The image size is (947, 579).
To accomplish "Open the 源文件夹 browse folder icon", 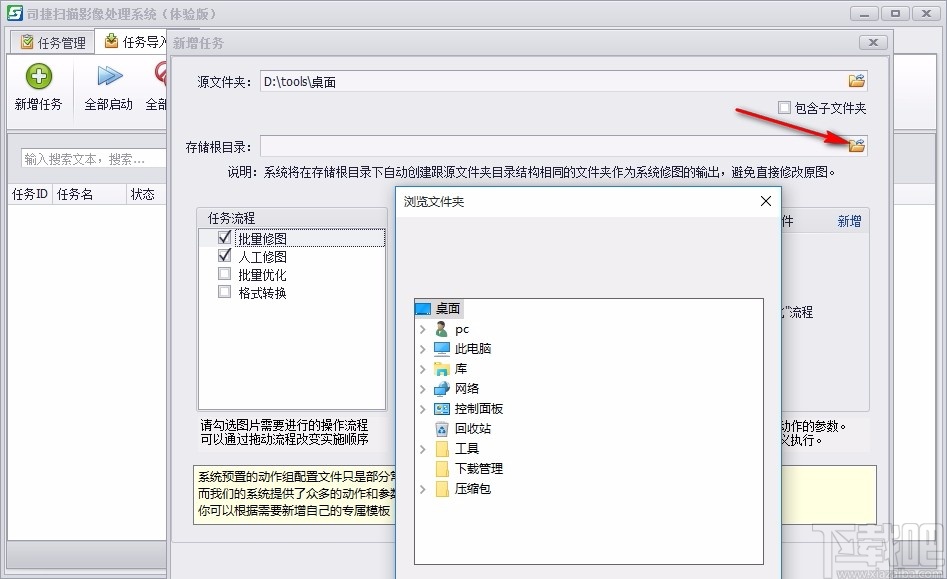I will click(x=856, y=80).
